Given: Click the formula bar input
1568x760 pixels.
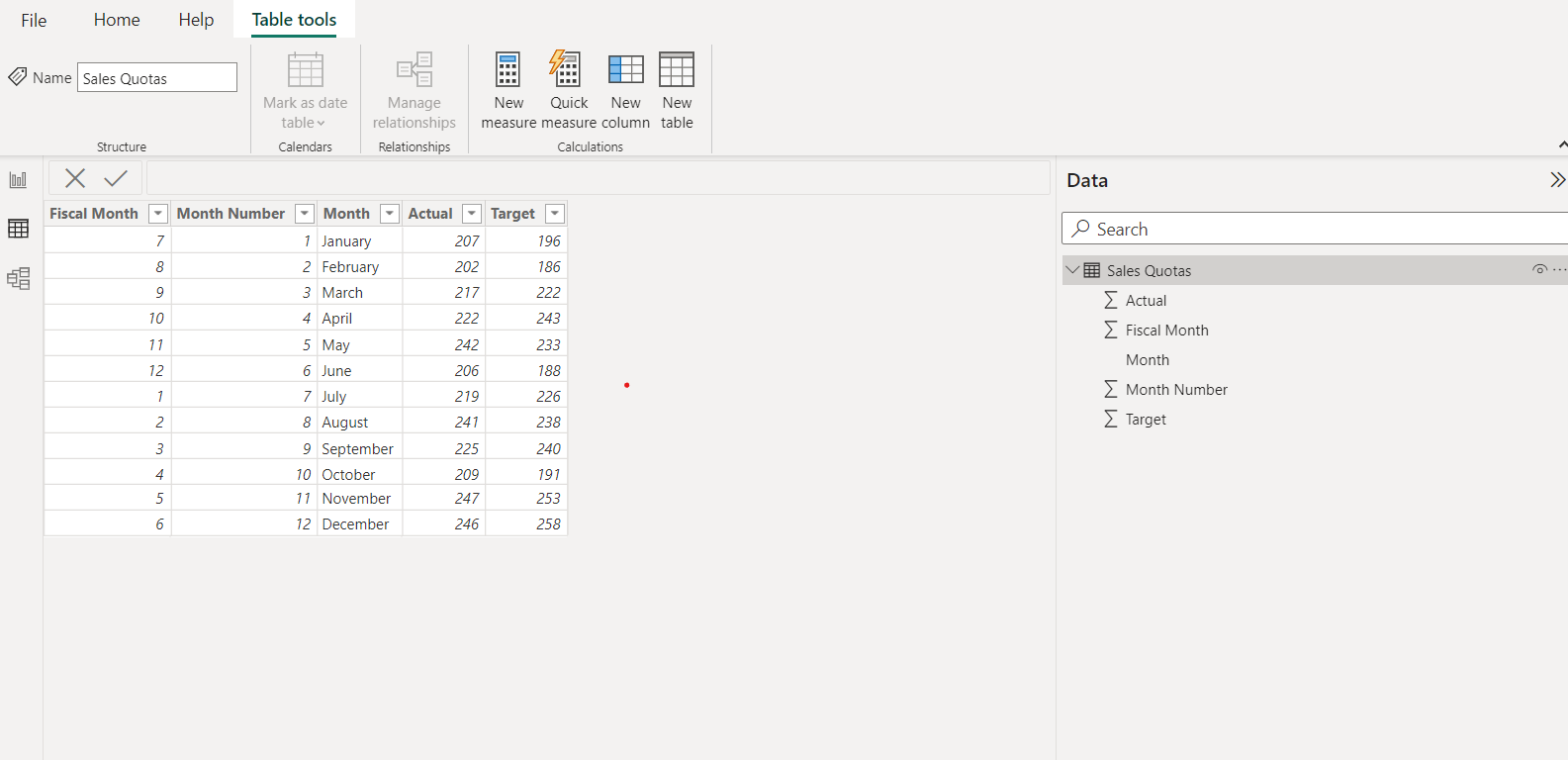Looking at the screenshot, I should [x=599, y=178].
